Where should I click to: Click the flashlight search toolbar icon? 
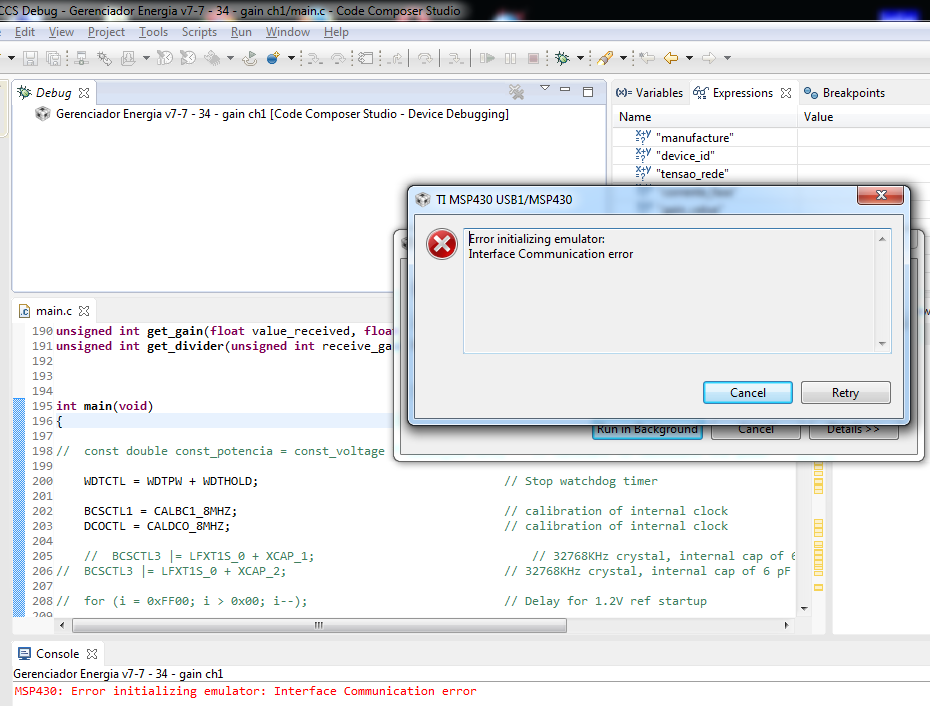point(605,58)
